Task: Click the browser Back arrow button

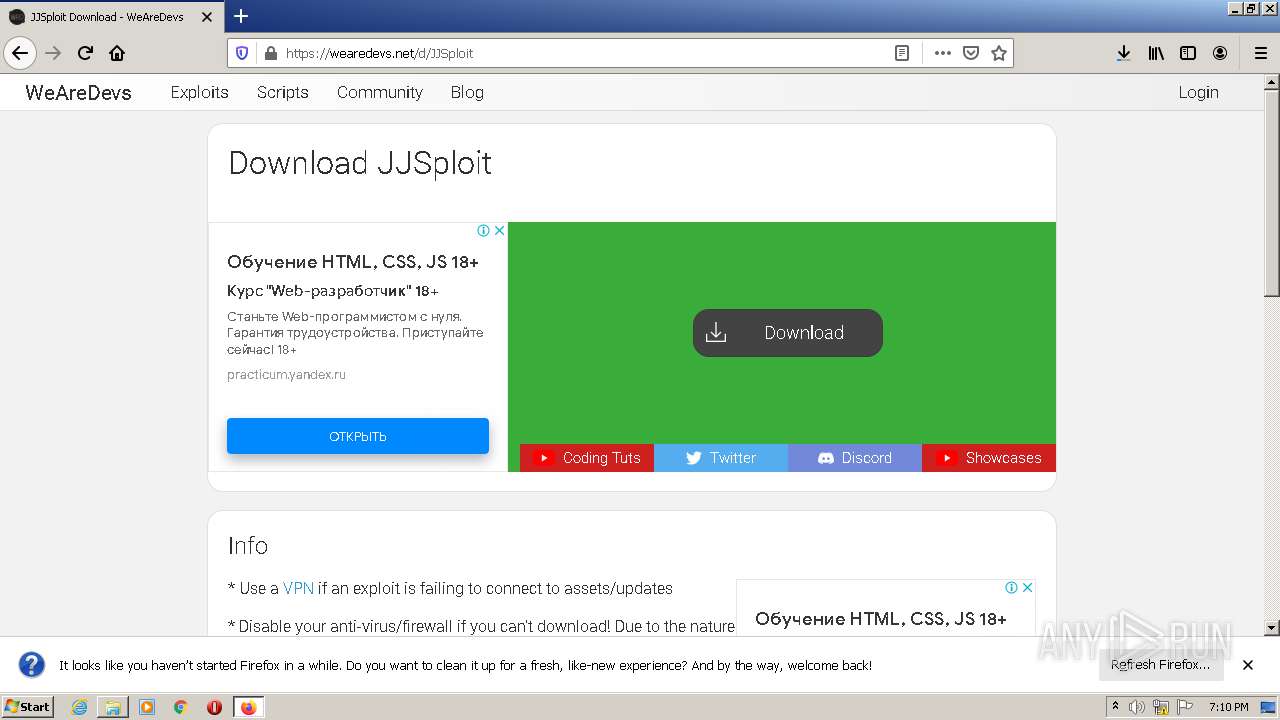Action: point(20,53)
